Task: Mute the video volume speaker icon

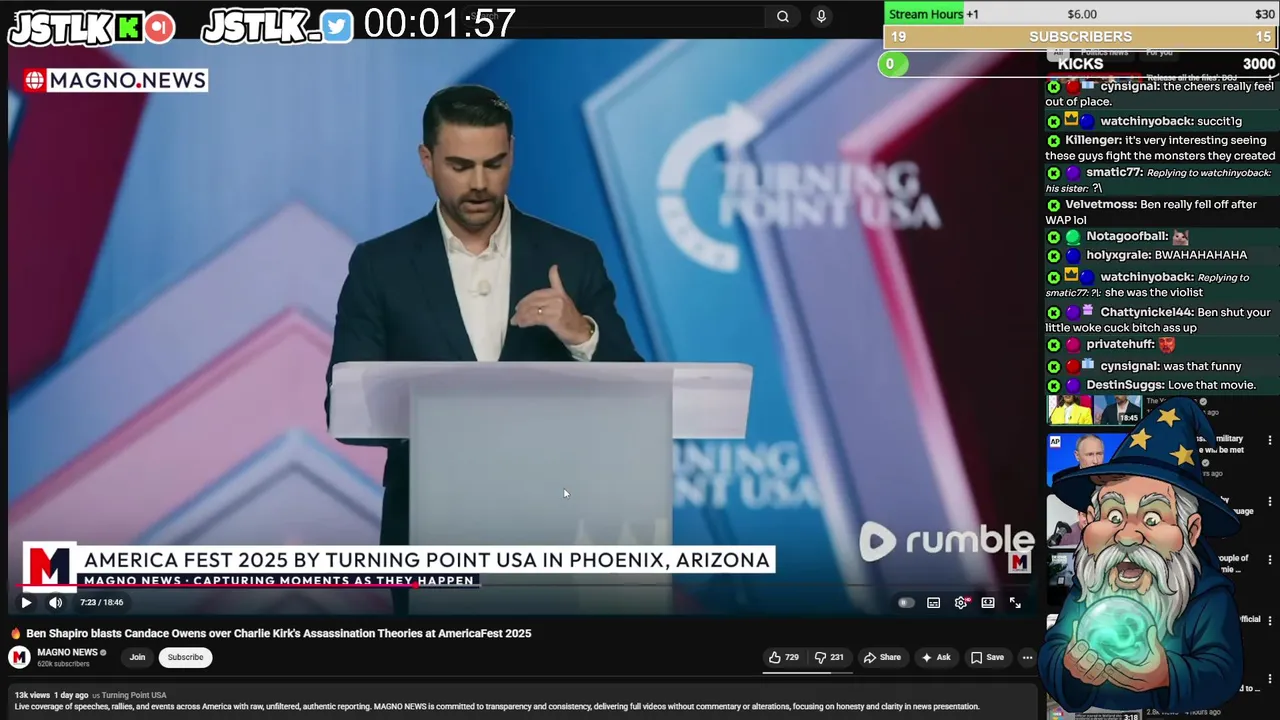Action: click(x=56, y=602)
